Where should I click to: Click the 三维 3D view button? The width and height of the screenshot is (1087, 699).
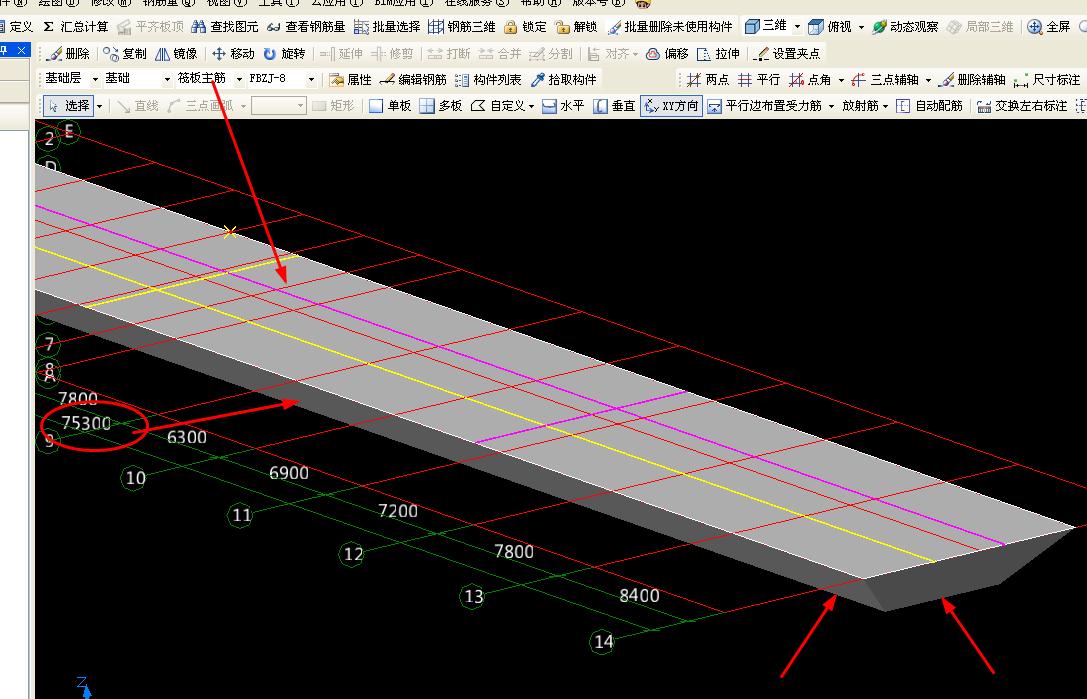coord(766,27)
